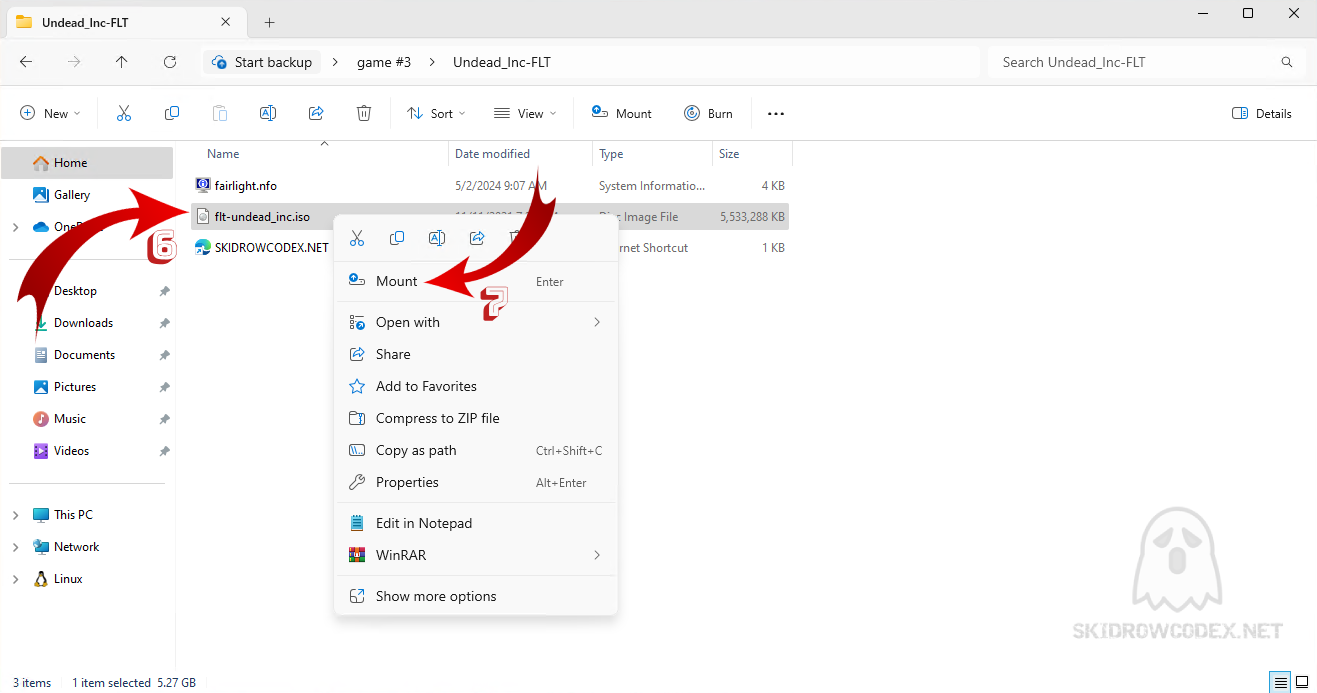Expand the Open with submenu arrow
The height and width of the screenshot is (693, 1317).
pyautogui.click(x=597, y=322)
